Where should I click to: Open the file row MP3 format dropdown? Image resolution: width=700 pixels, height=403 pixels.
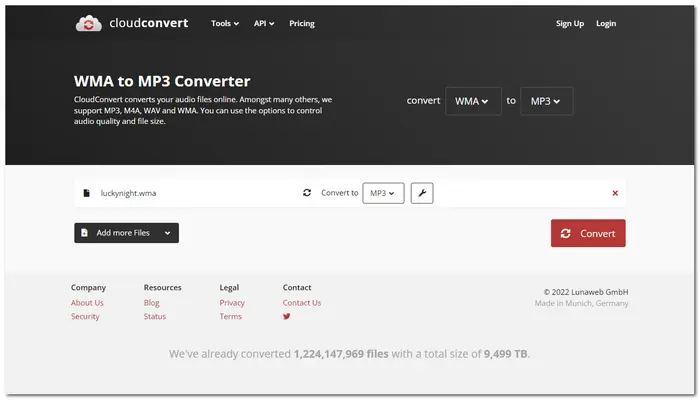tap(382, 193)
